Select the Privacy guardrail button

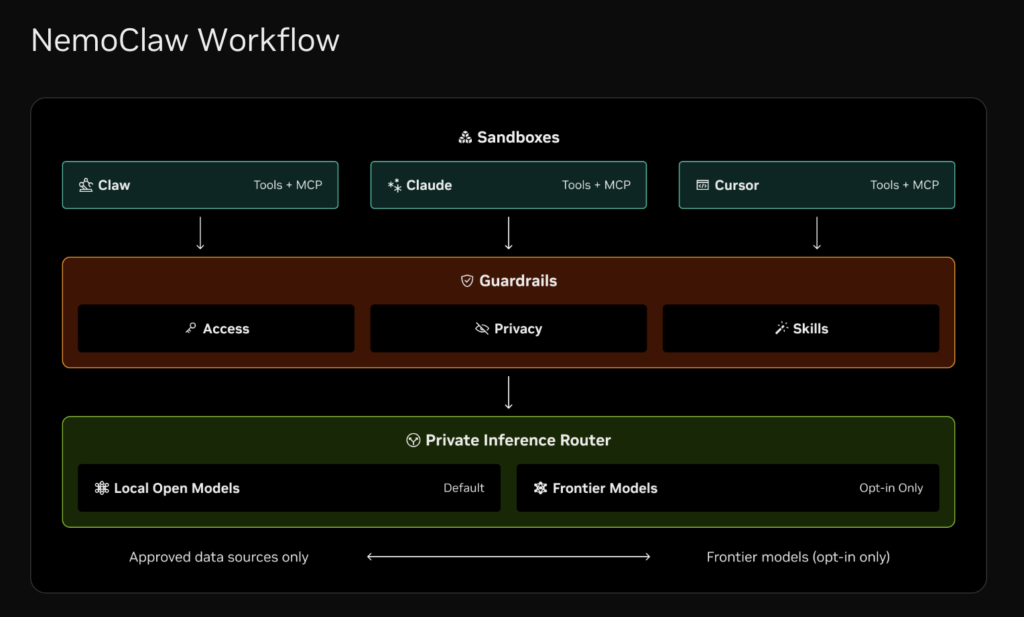[x=508, y=328]
